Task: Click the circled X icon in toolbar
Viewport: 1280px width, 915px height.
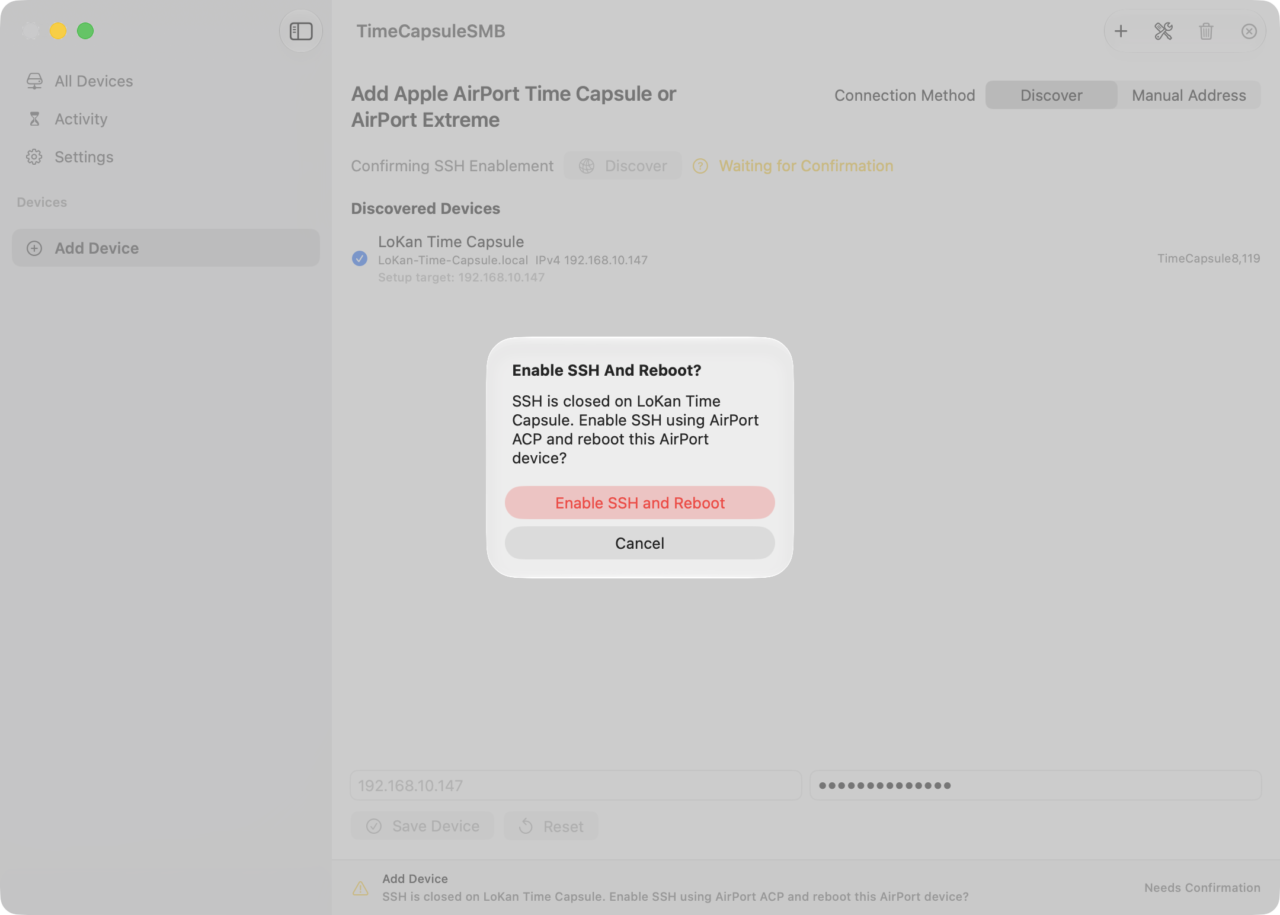Action: 1249,31
